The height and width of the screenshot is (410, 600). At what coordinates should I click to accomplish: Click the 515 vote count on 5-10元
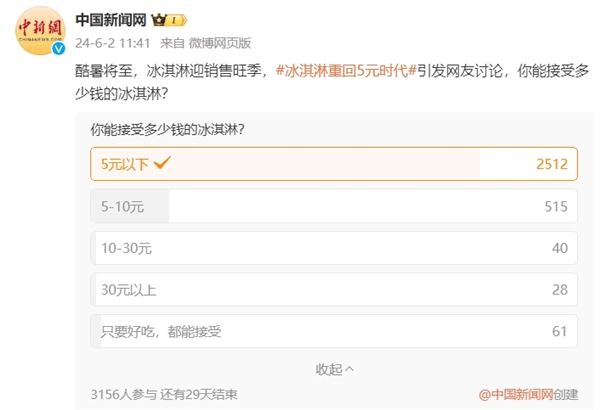point(556,207)
